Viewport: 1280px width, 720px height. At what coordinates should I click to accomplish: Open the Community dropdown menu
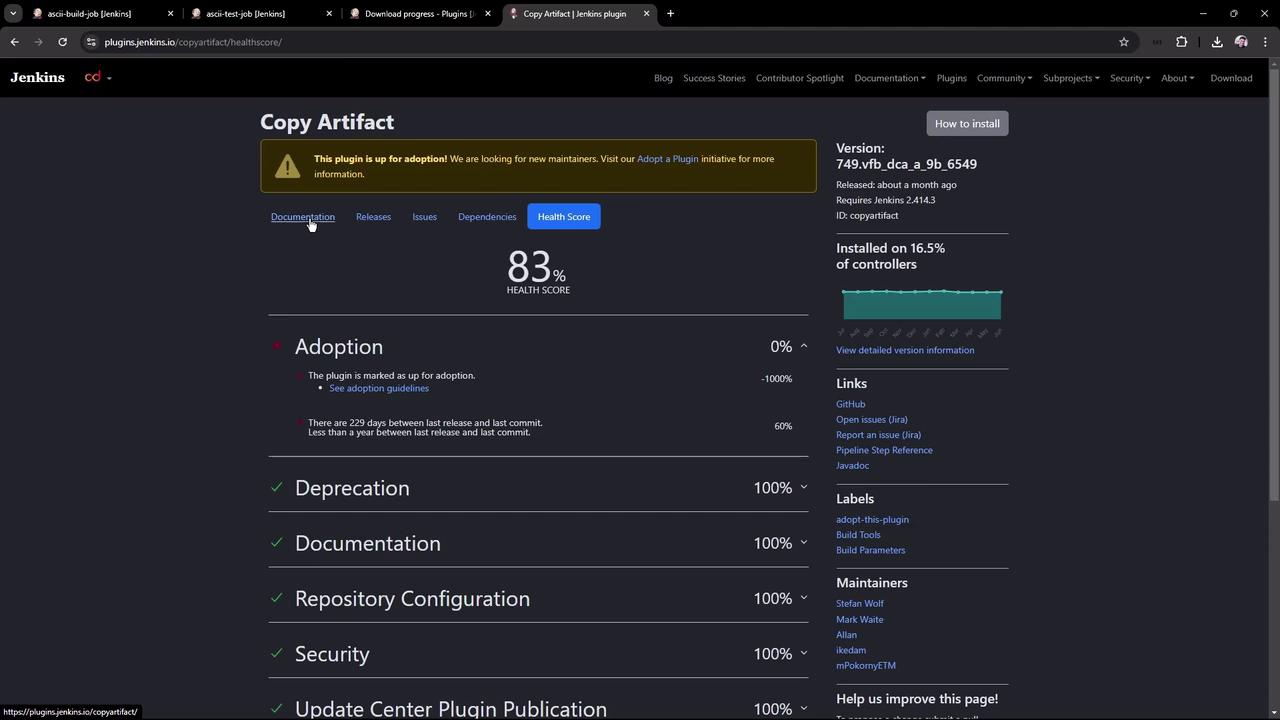point(1004,78)
